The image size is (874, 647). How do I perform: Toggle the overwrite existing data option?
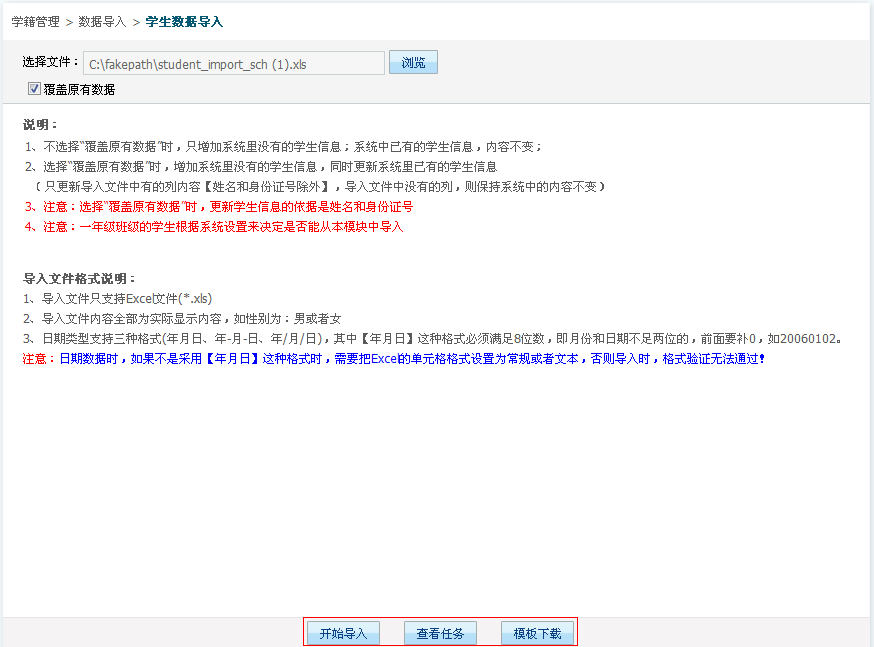[34, 88]
